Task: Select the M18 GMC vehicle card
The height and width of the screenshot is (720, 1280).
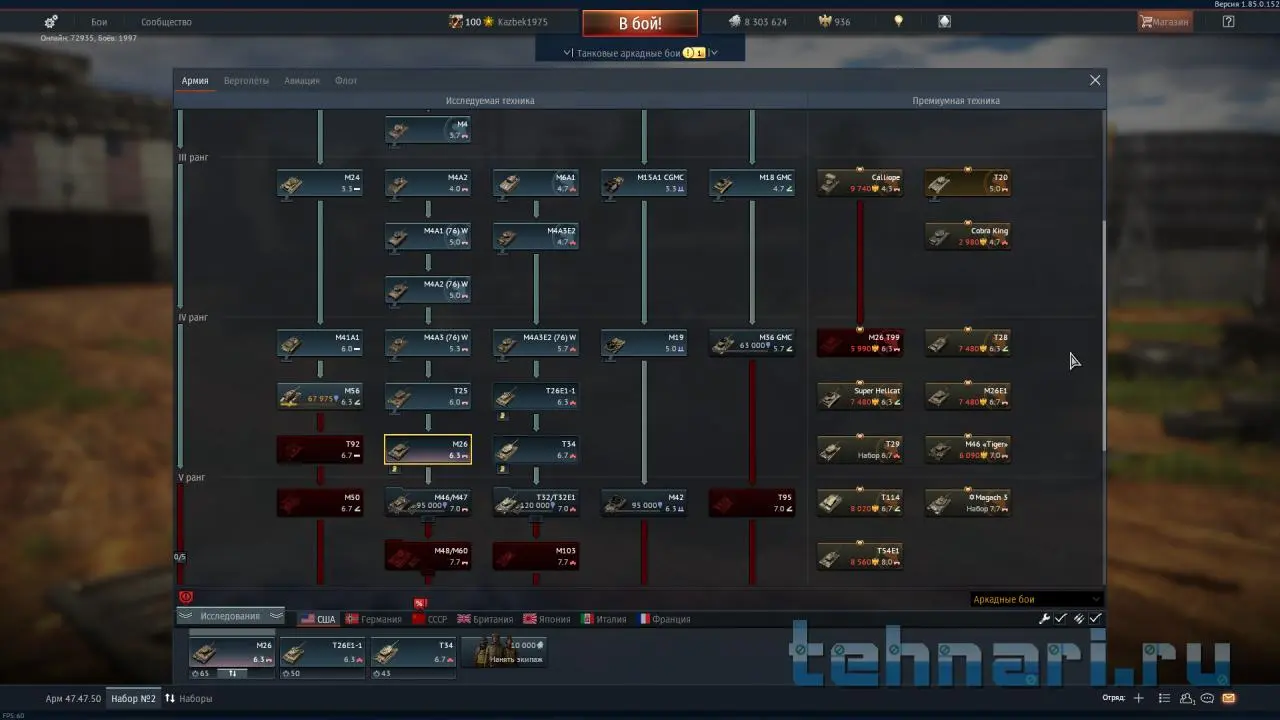Action: pos(752,183)
